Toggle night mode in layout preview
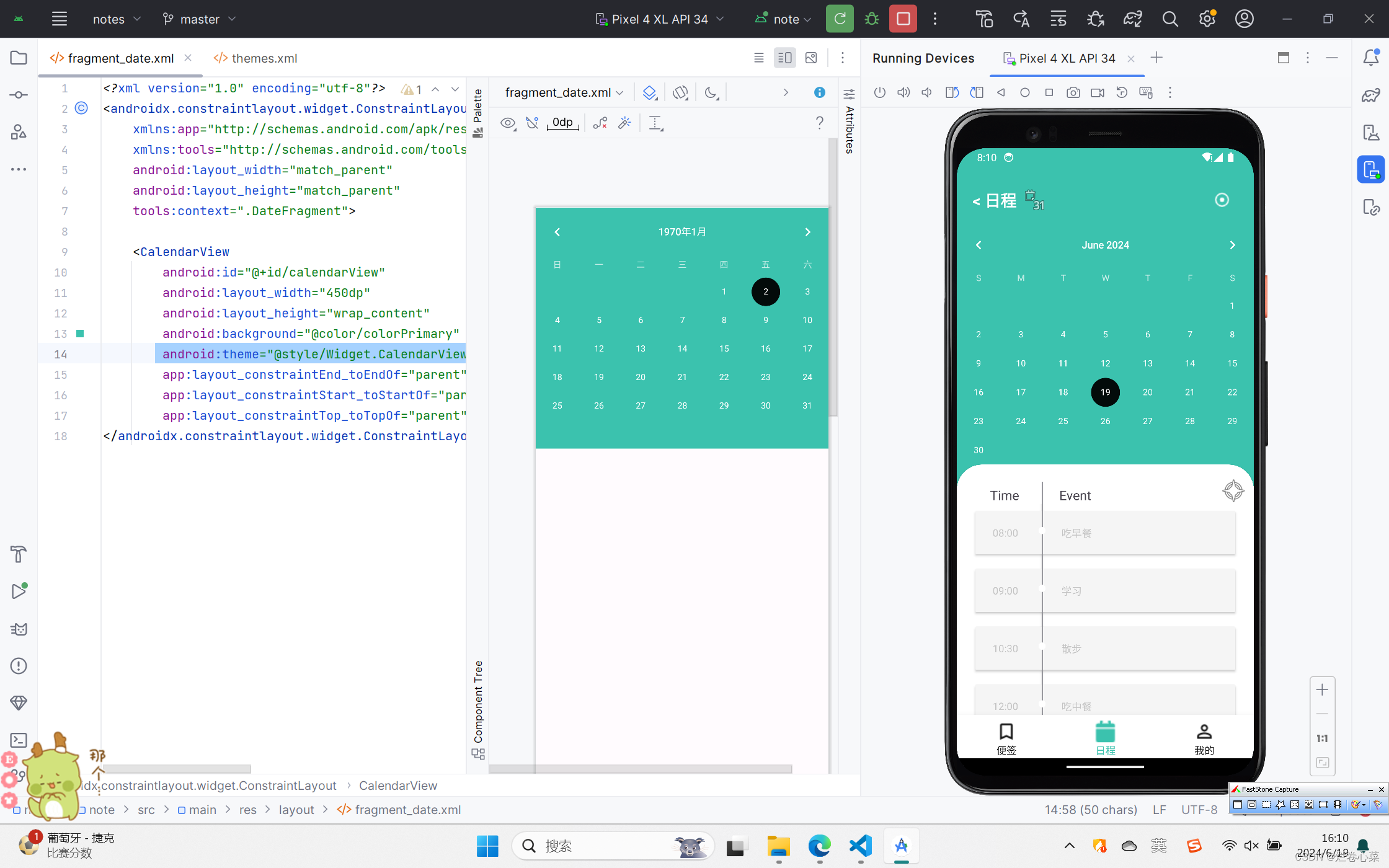Viewport: 1389px width, 868px height. click(x=711, y=92)
